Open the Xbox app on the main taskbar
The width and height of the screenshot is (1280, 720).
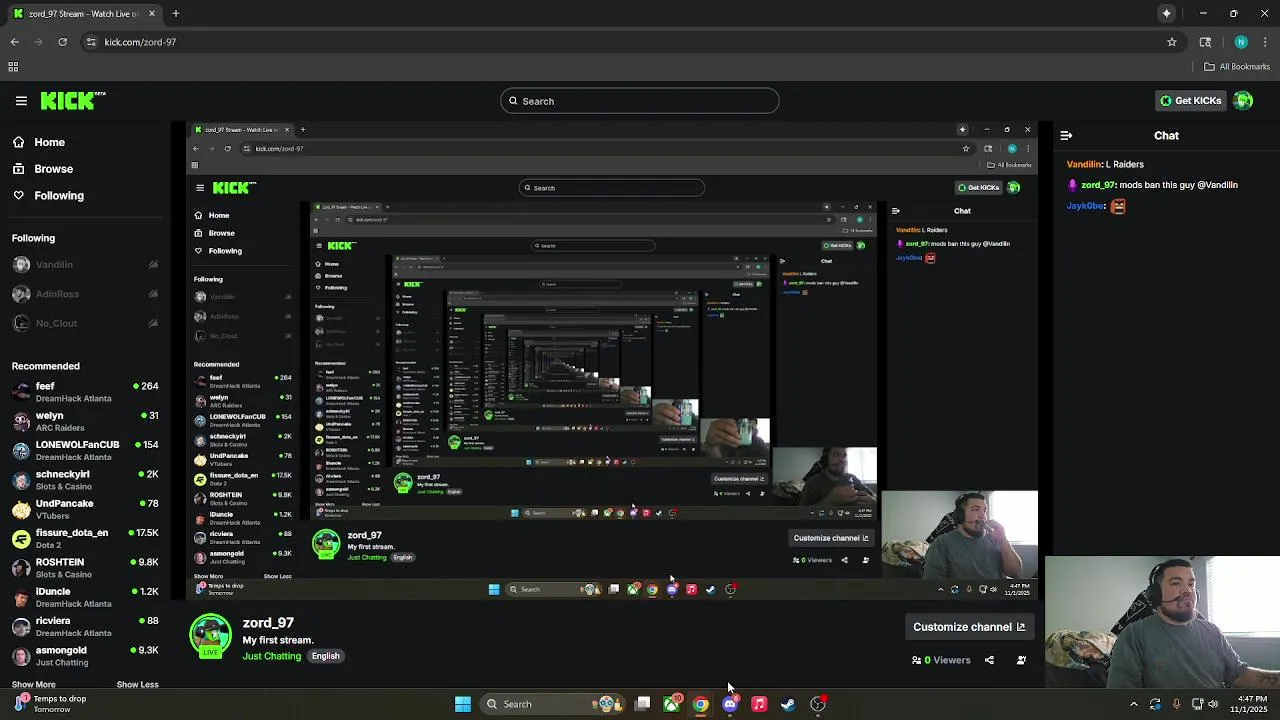(672, 704)
